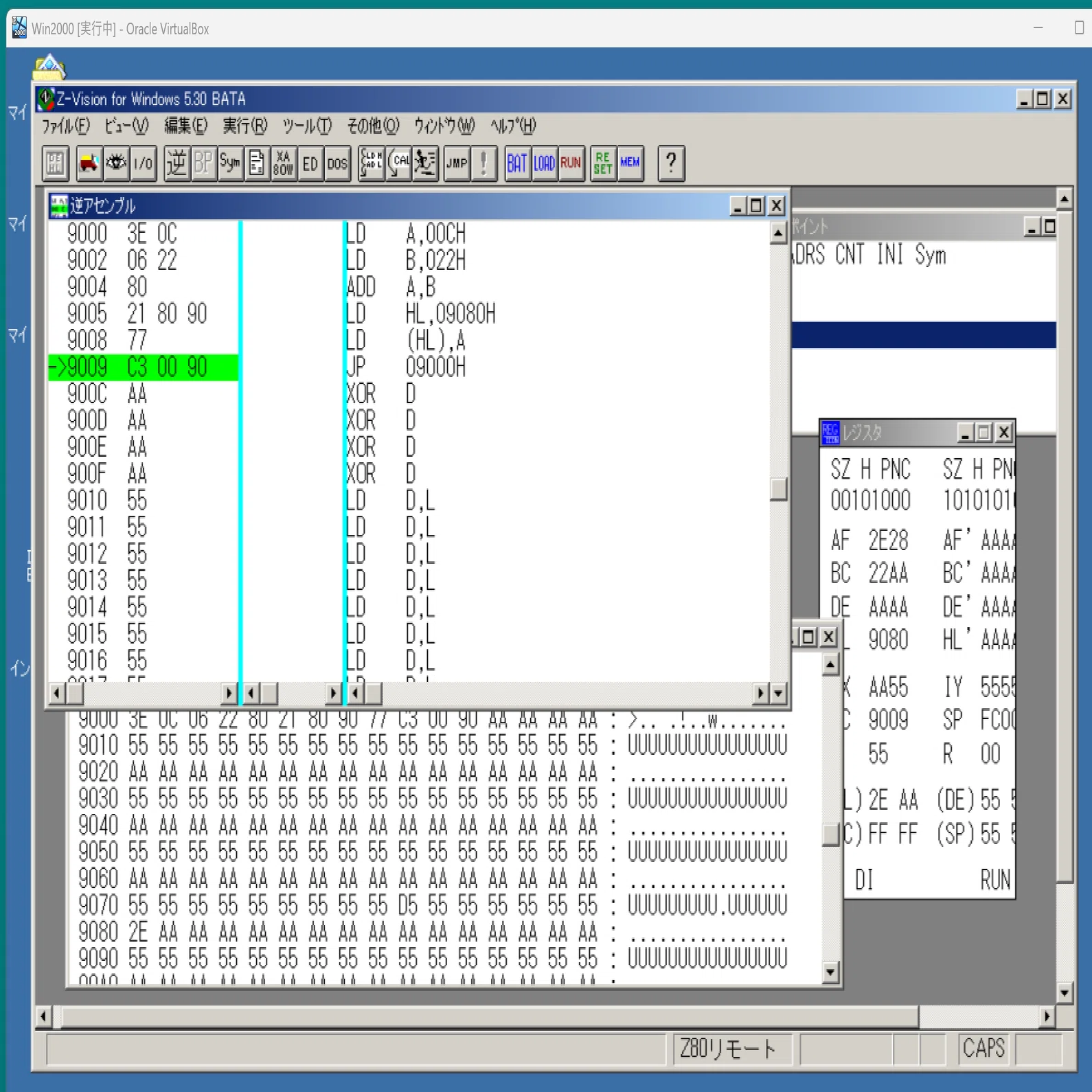
Task: Open the ツール(T) menu
Action: (307, 126)
